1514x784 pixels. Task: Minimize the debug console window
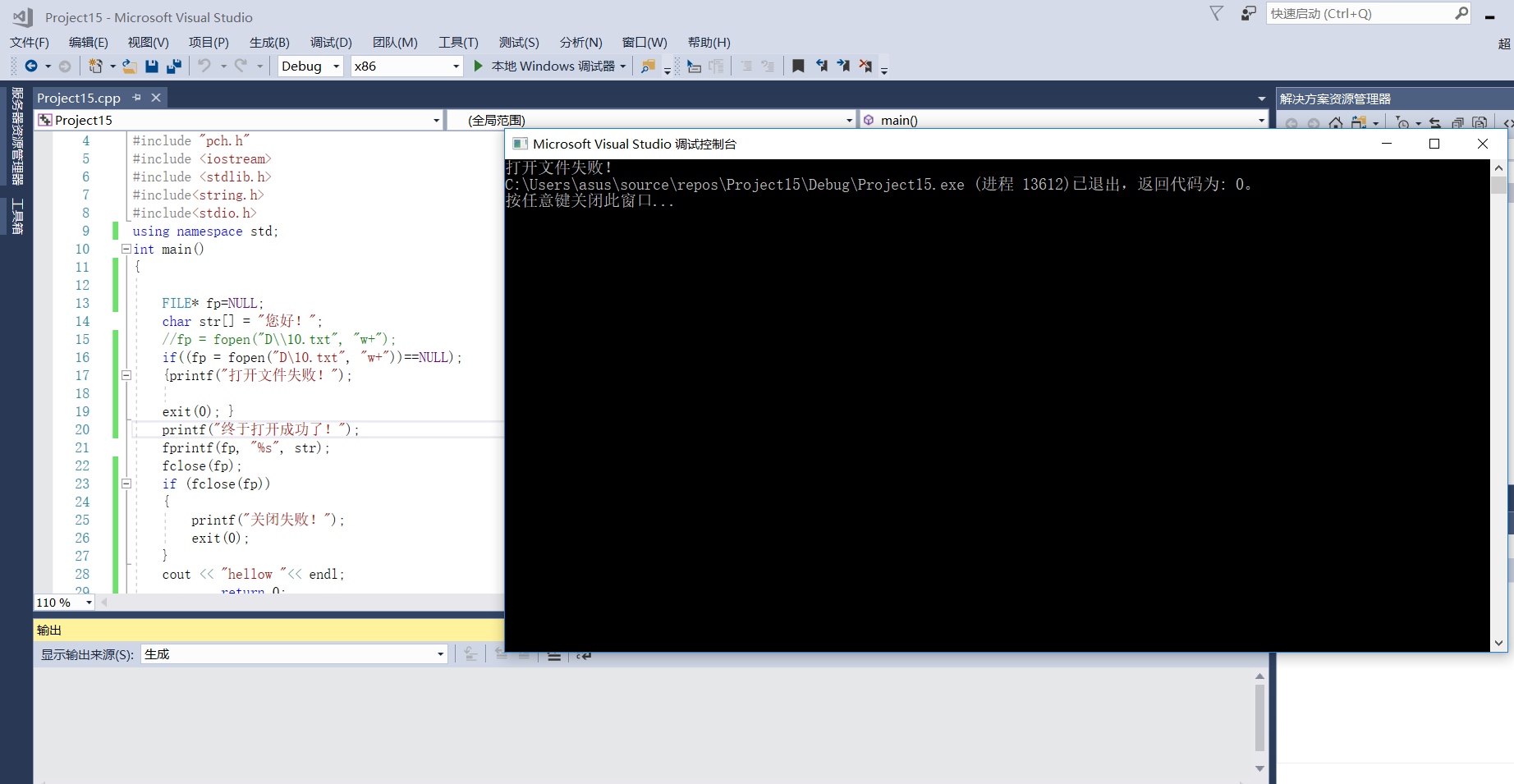click(x=1387, y=144)
